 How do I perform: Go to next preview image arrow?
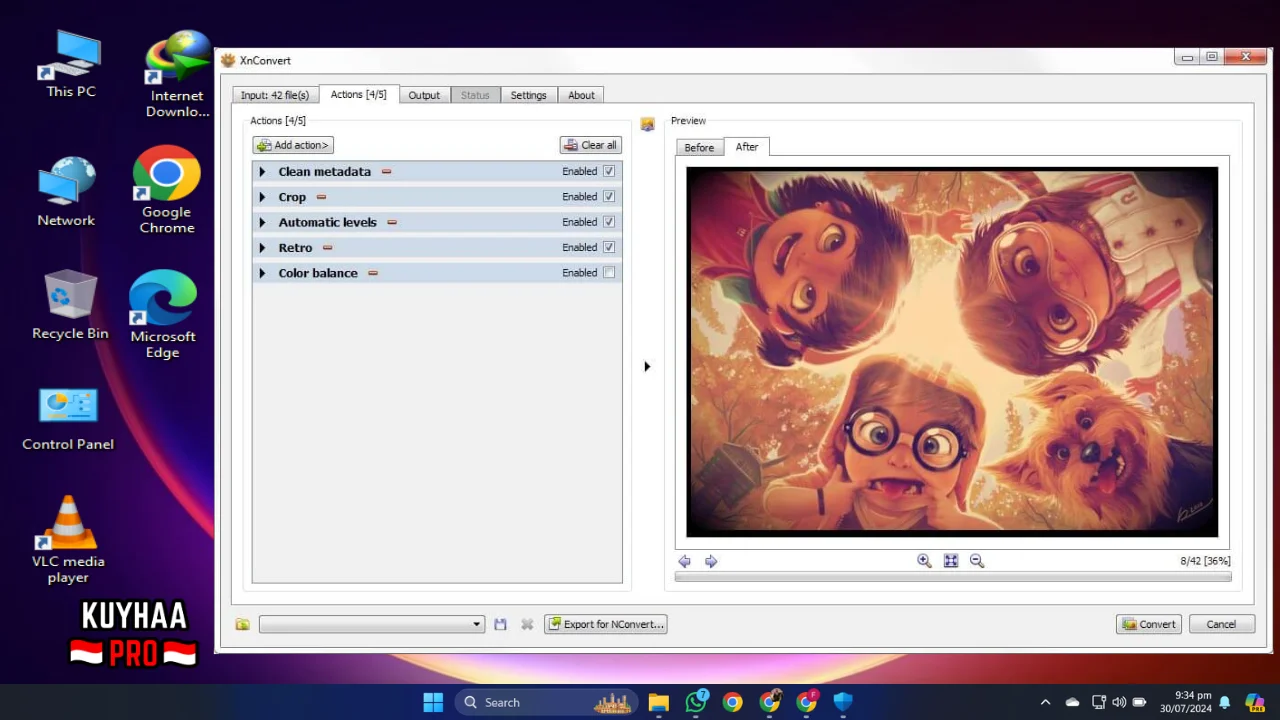(x=711, y=562)
